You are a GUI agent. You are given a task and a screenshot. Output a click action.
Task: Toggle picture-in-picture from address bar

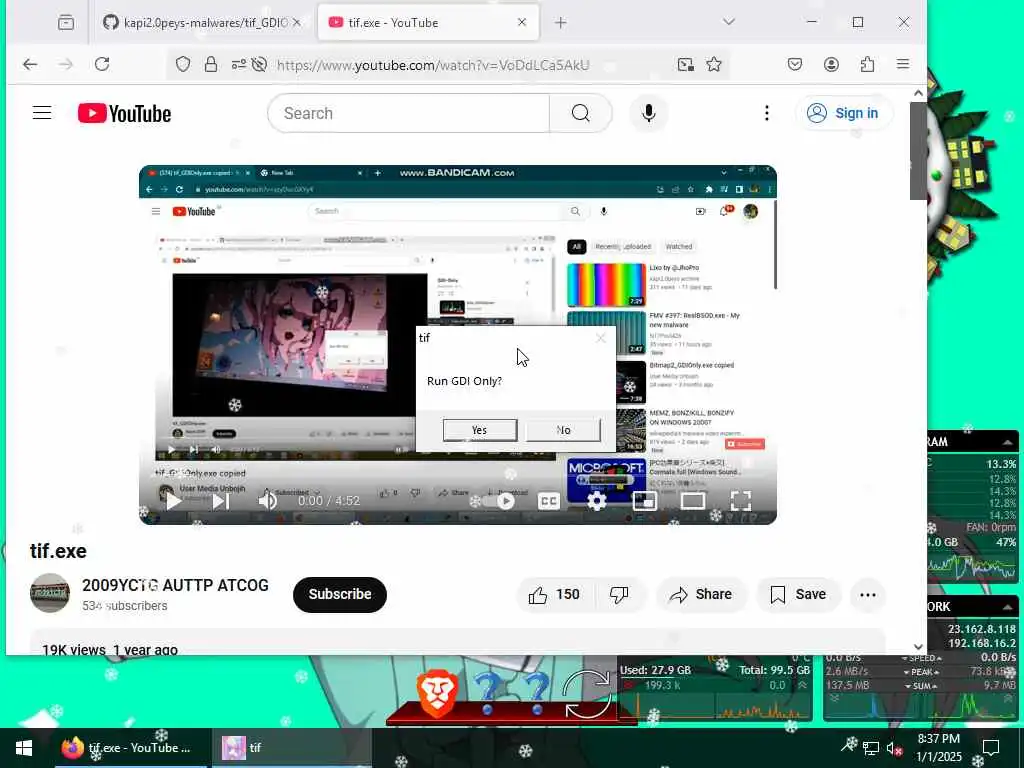(685, 64)
